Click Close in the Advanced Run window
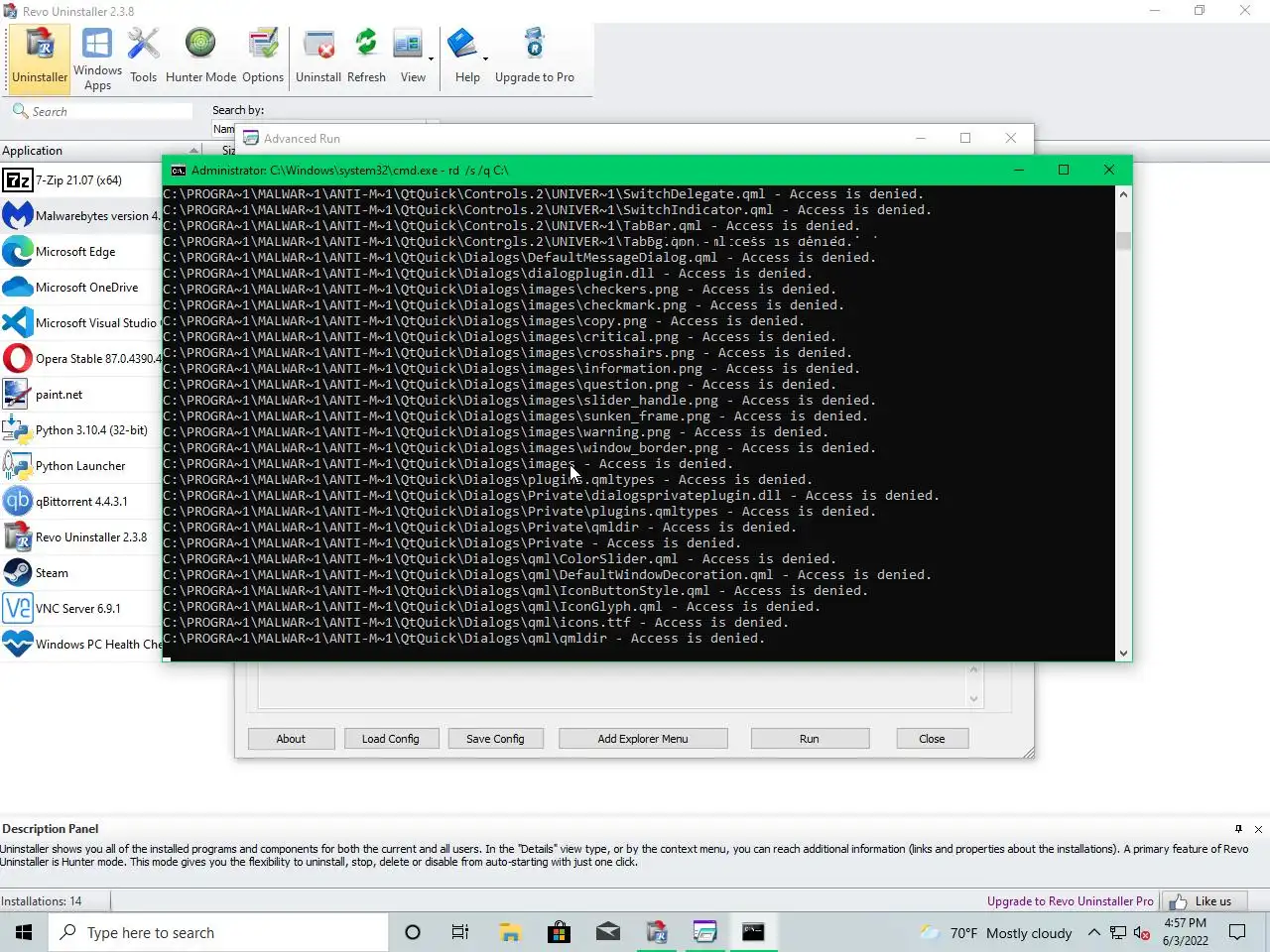Viewport: 1270px width, 952px height. pyautogui.click(x=932, y=739)
